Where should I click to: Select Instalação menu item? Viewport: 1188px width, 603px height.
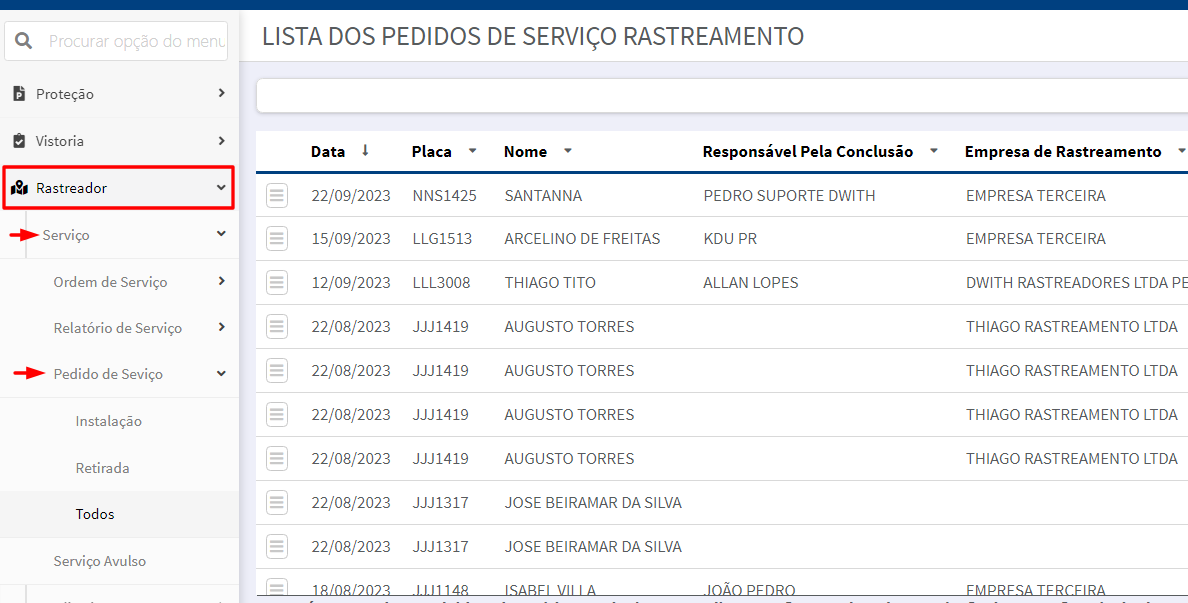(108, 421)
